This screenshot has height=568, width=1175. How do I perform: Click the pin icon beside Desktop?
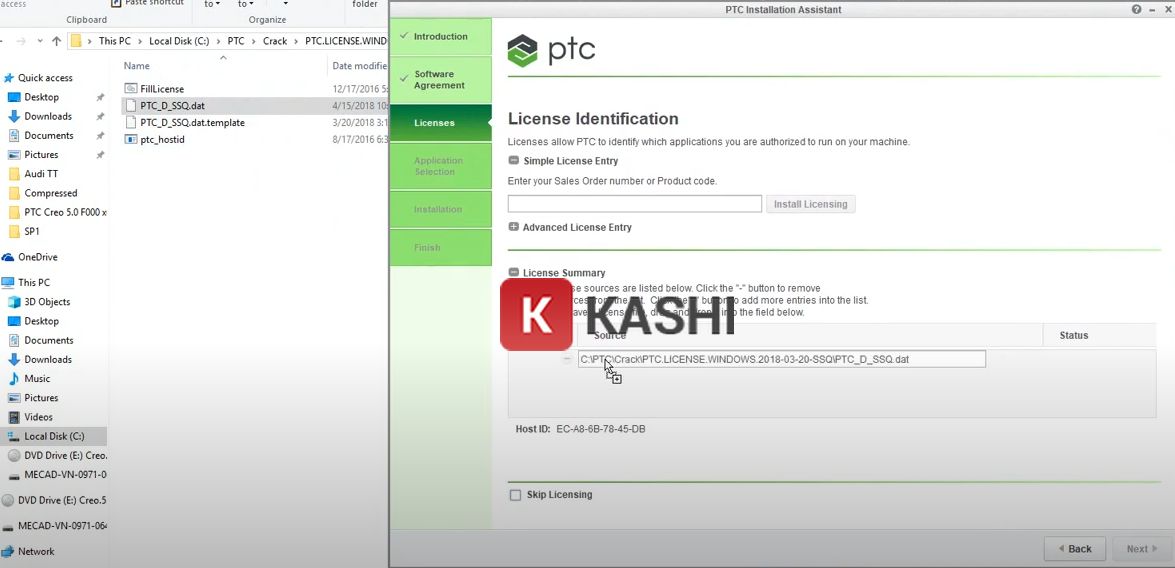tap(100, 97)
